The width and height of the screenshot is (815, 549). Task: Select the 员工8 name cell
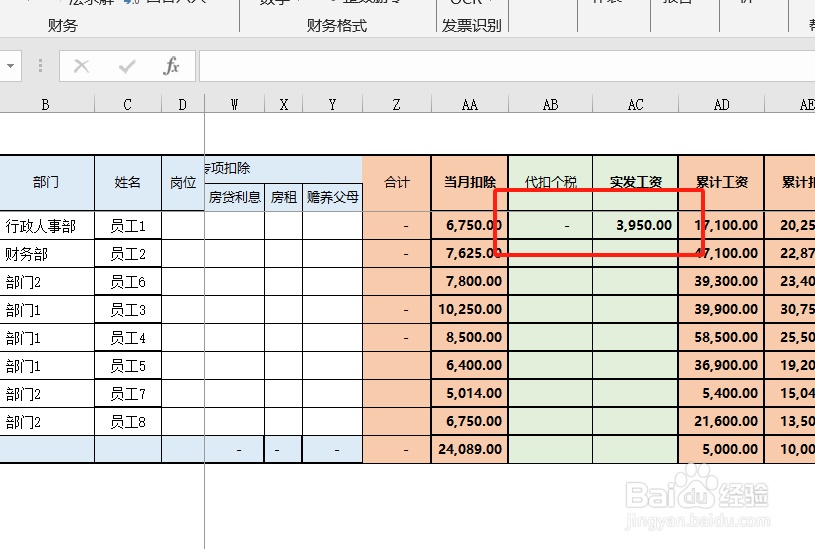128,422
